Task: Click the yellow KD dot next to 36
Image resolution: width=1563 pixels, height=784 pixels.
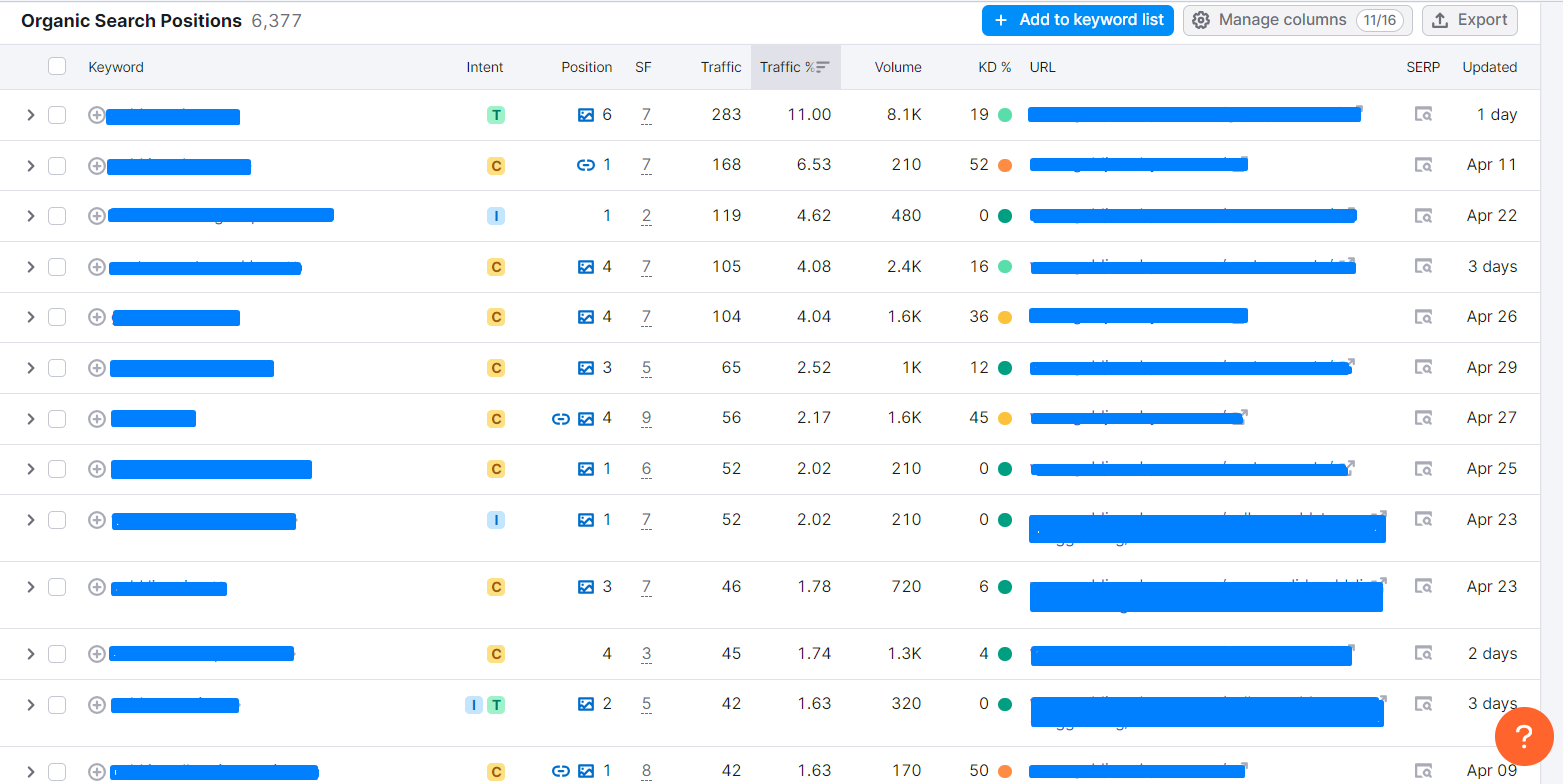Action: (1005, 317)
